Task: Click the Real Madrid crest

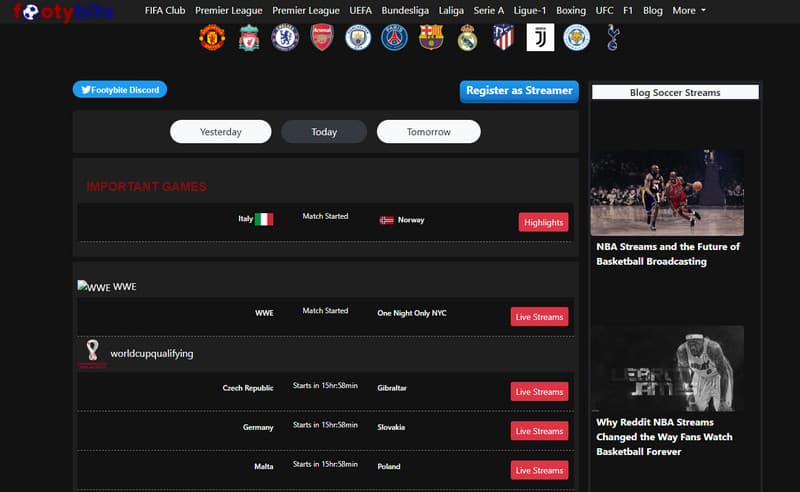Action: 467,38
